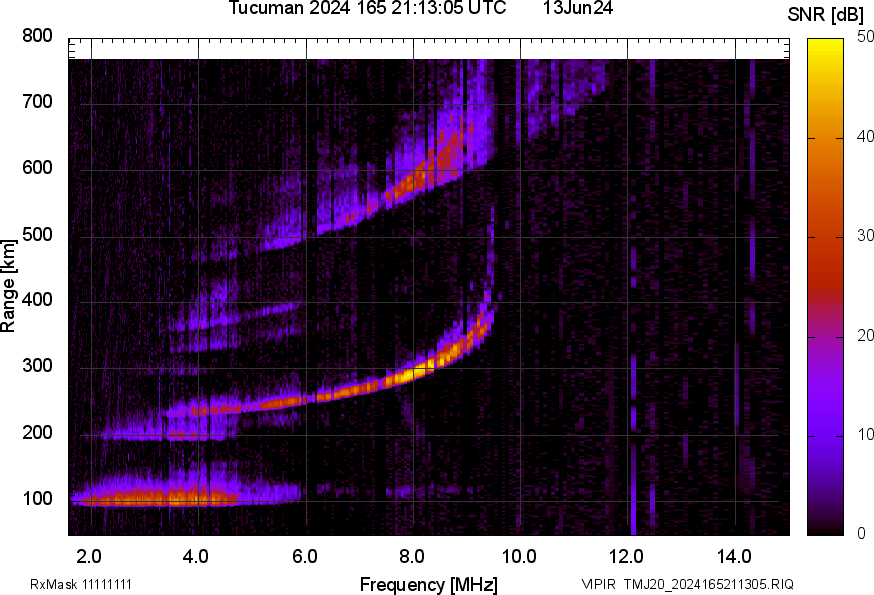The width and height of the screenshot is (874, 595).
Task: Click the SNR color scale bar
Action: pyautogui.click(x=826, y=287)
